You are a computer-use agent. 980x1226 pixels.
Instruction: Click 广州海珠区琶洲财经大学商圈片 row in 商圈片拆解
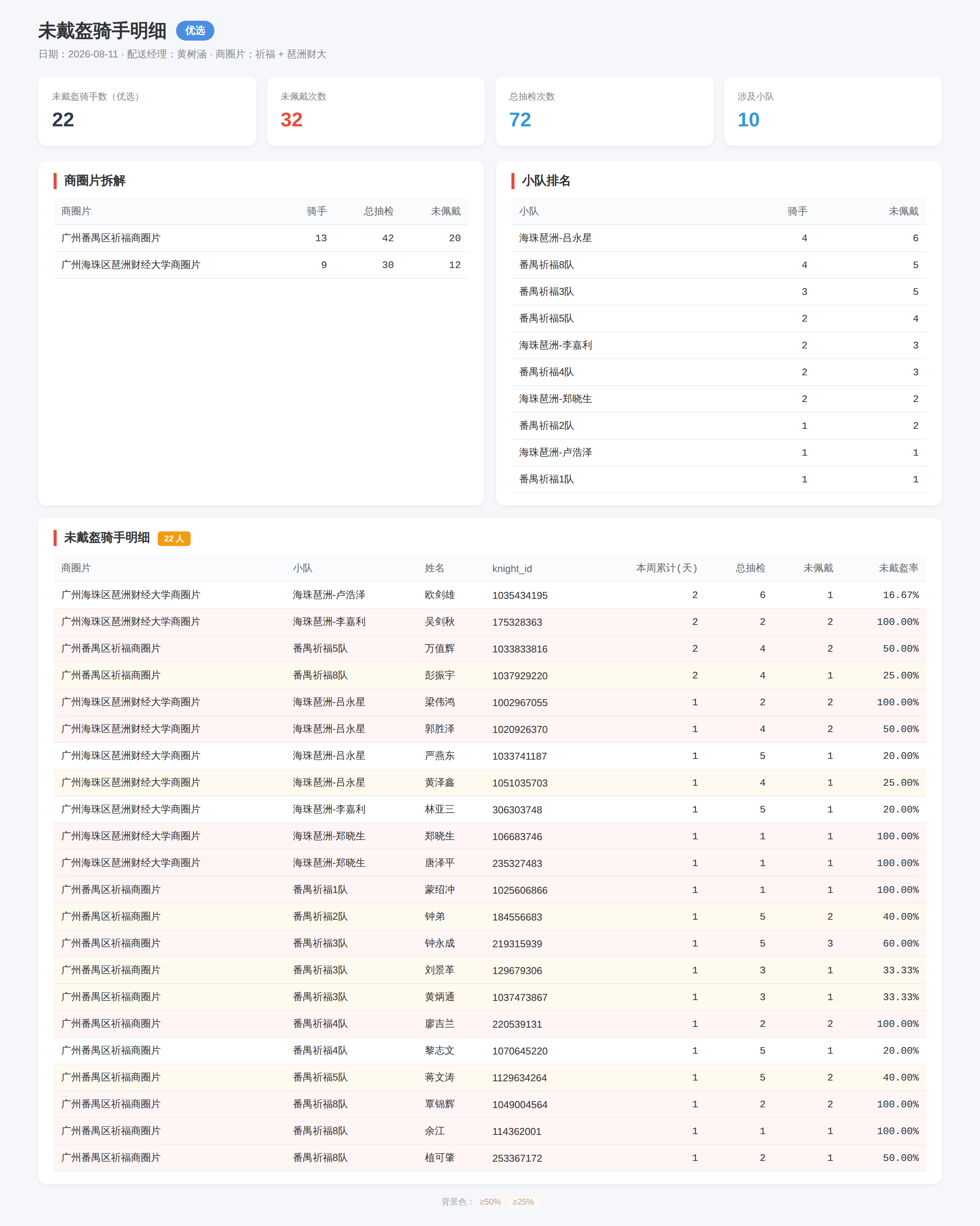(261, 265)
